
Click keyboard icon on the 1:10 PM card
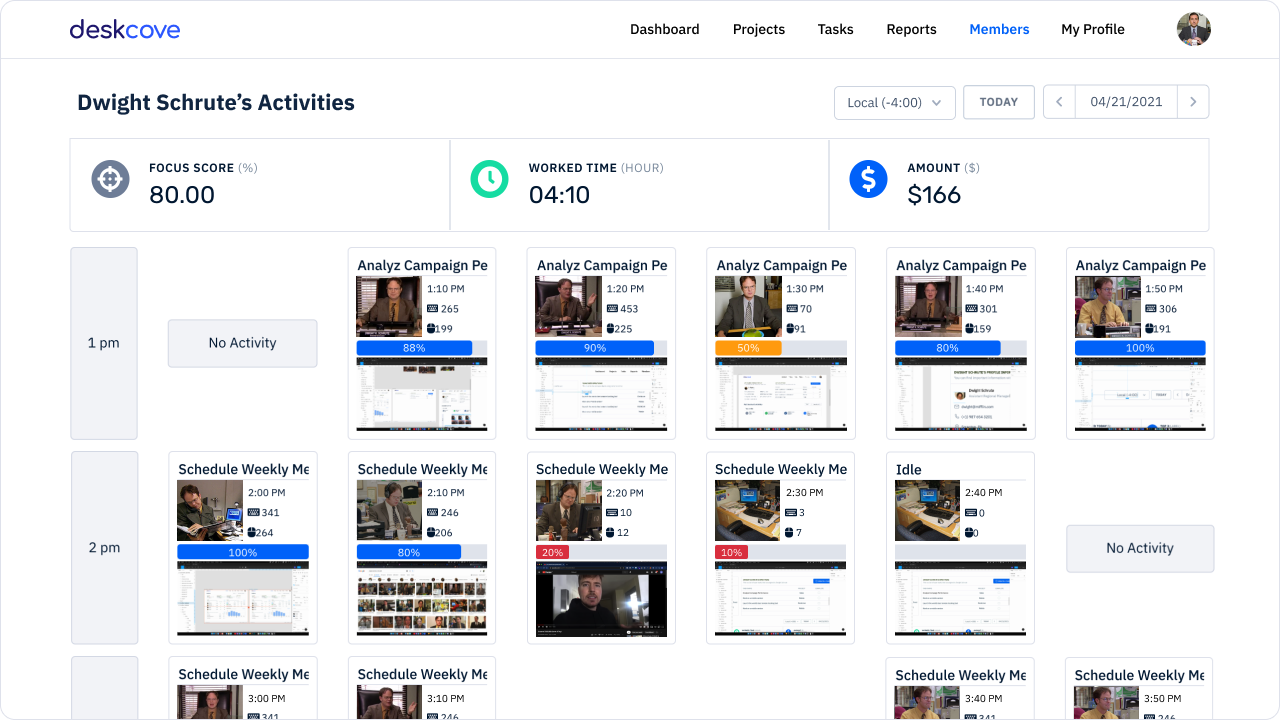coord(433,309)
